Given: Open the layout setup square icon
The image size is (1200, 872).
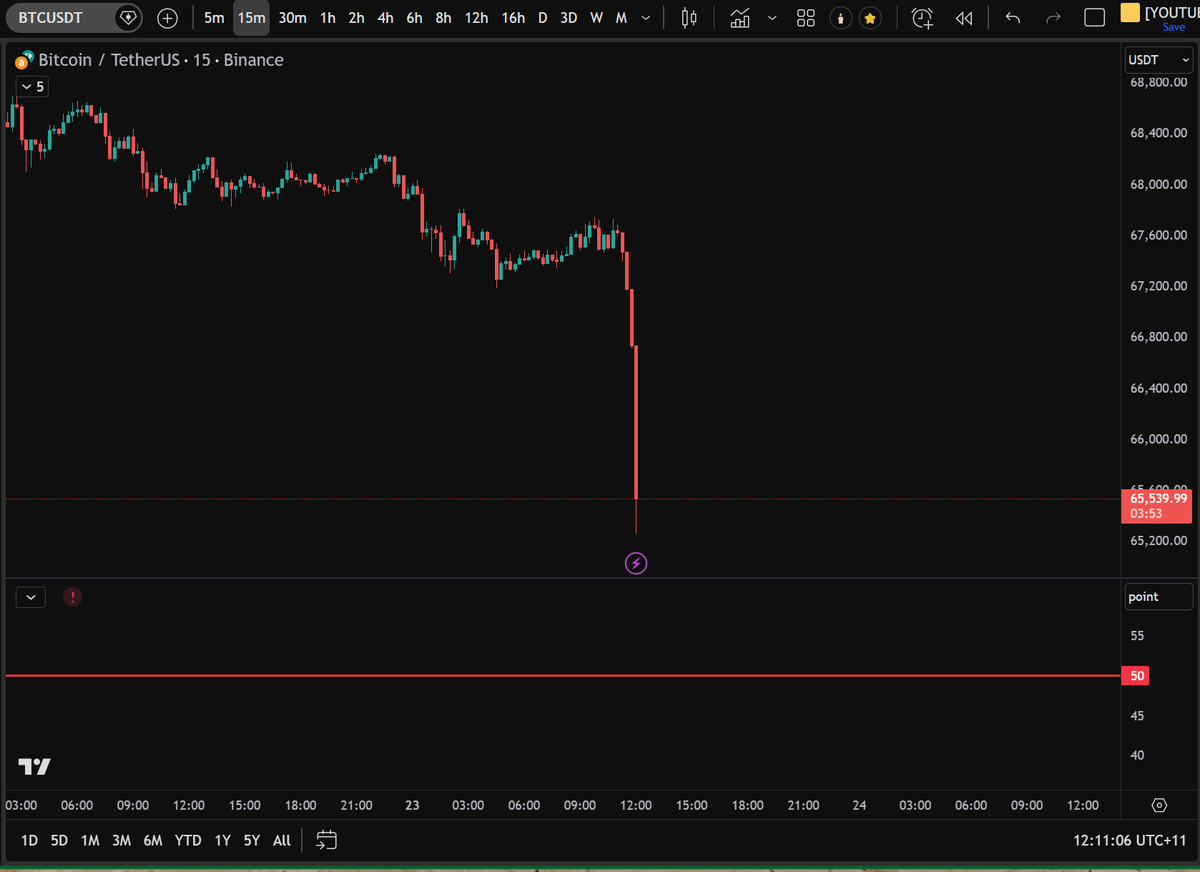Looking at the screenshot, I should tap(1095, 18).
